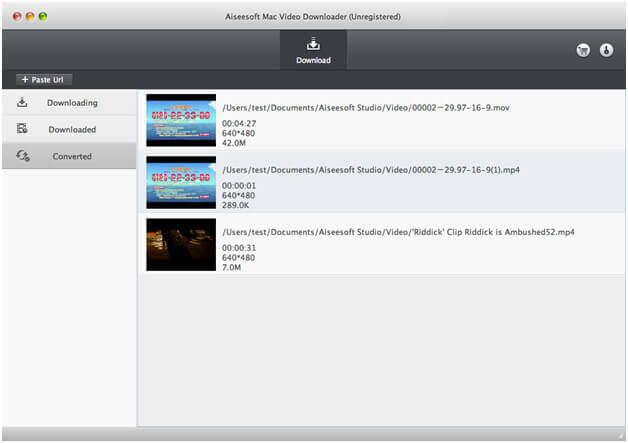The height and width of the screenshot is (443, 628).
Task: Select the Downloading sidebar item
Action: tap(69, 103)
